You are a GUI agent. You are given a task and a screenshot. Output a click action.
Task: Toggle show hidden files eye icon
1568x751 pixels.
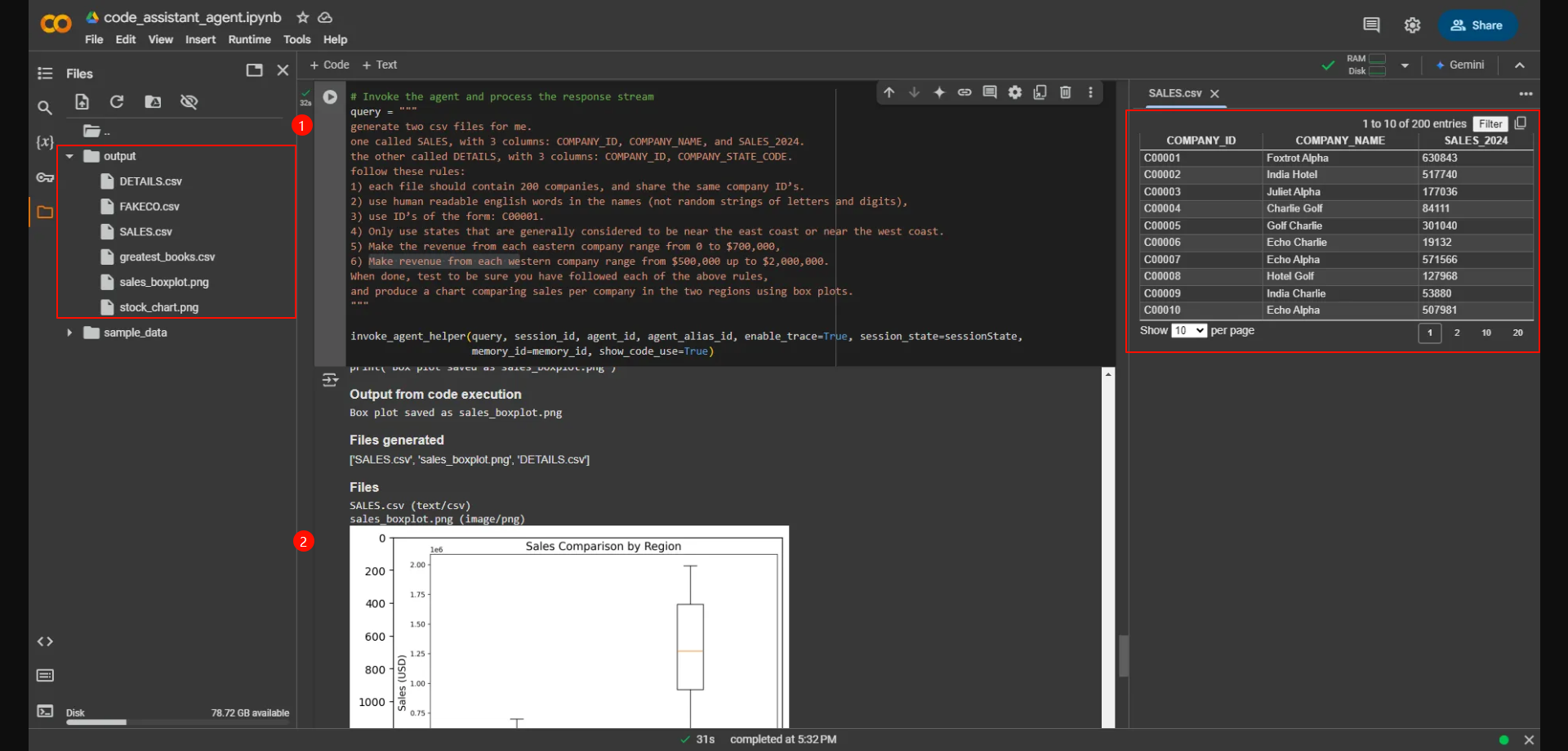pyautogui.click(x=189, y=101)
